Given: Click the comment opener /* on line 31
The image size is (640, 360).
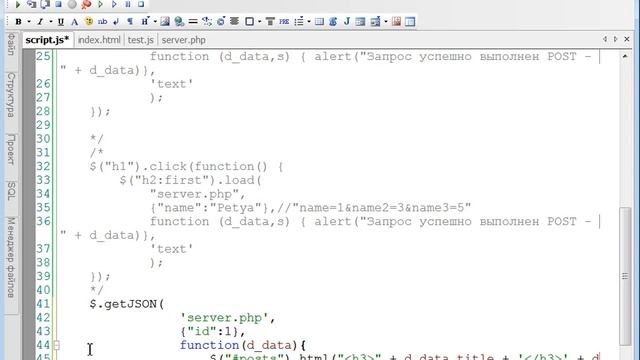Looking at the screenshot, I should point(97,153).
